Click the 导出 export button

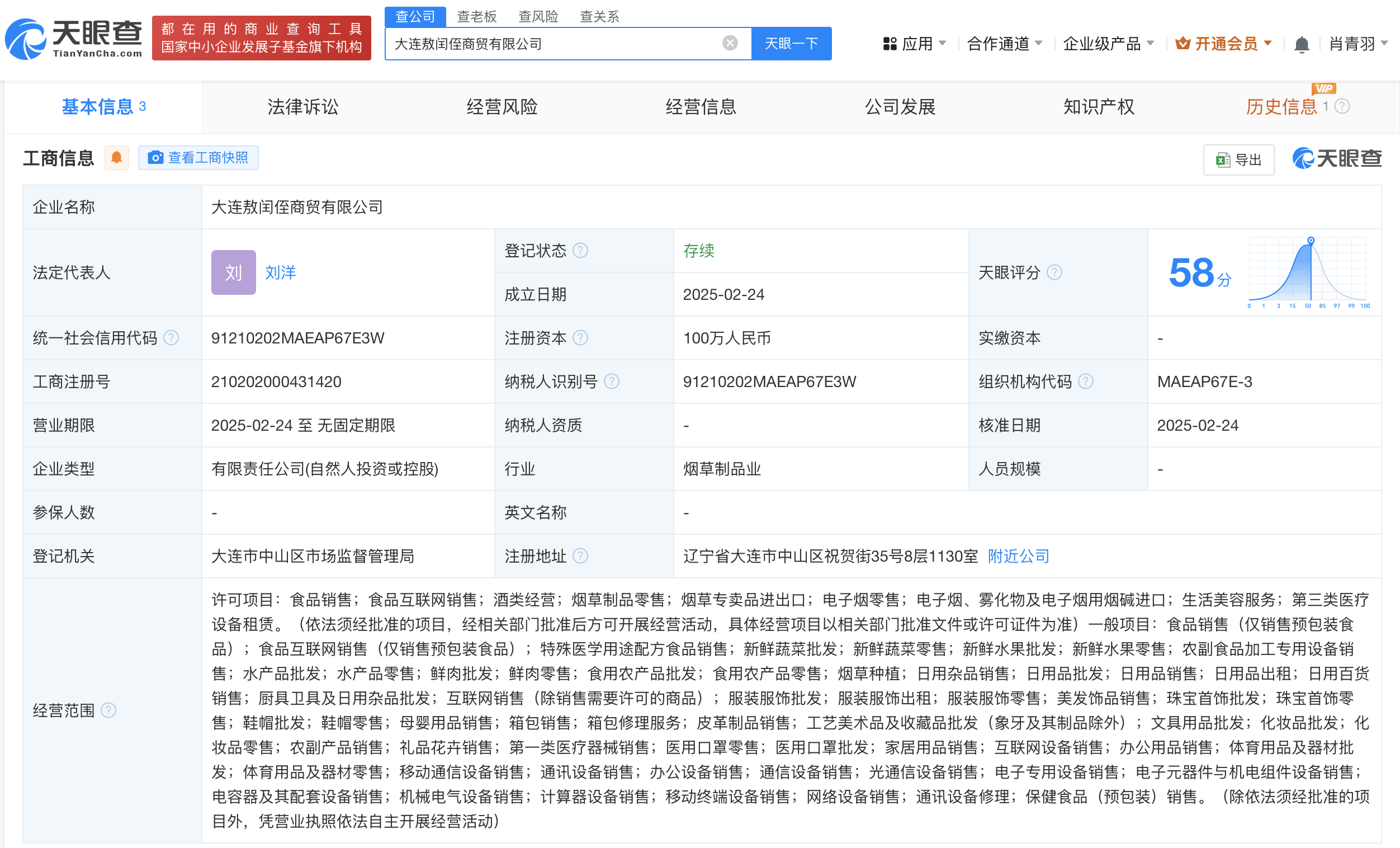coord(1238,160)
